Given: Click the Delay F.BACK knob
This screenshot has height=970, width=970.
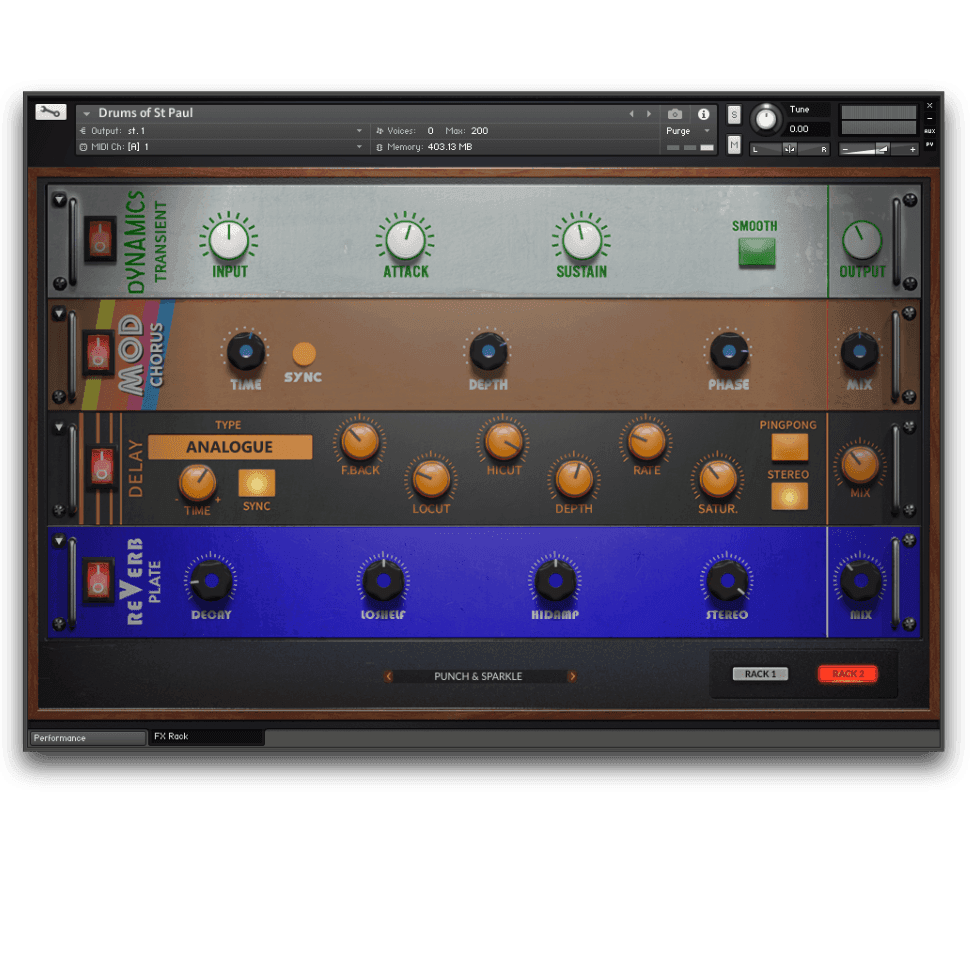Looking at the screenshot, I should (360, 441).
